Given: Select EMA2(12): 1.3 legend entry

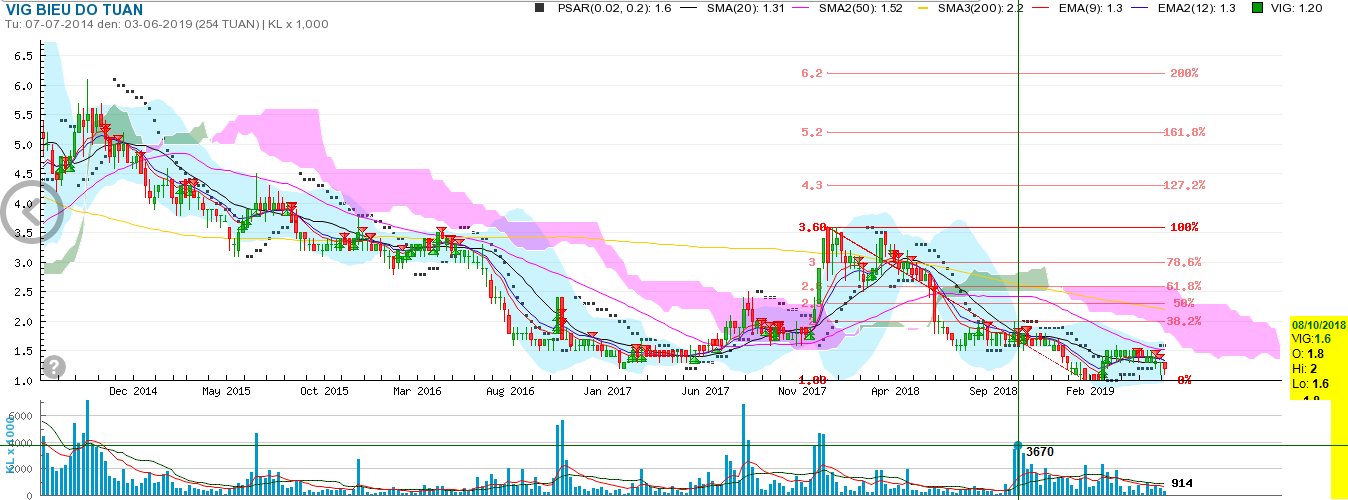Looking at the screenshot, I should click(x=1199, y=8).
